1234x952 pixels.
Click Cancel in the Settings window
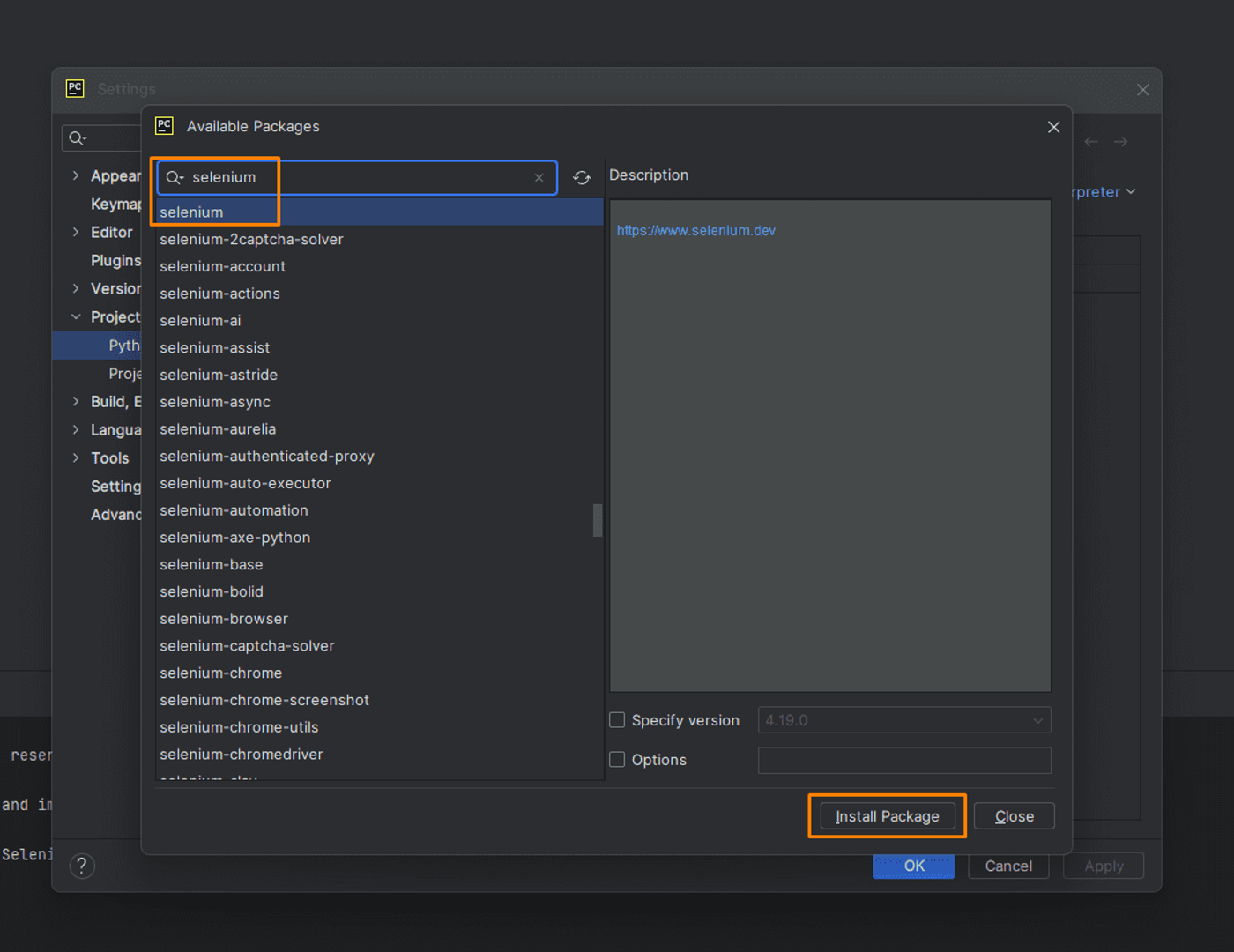[1008, 866]
